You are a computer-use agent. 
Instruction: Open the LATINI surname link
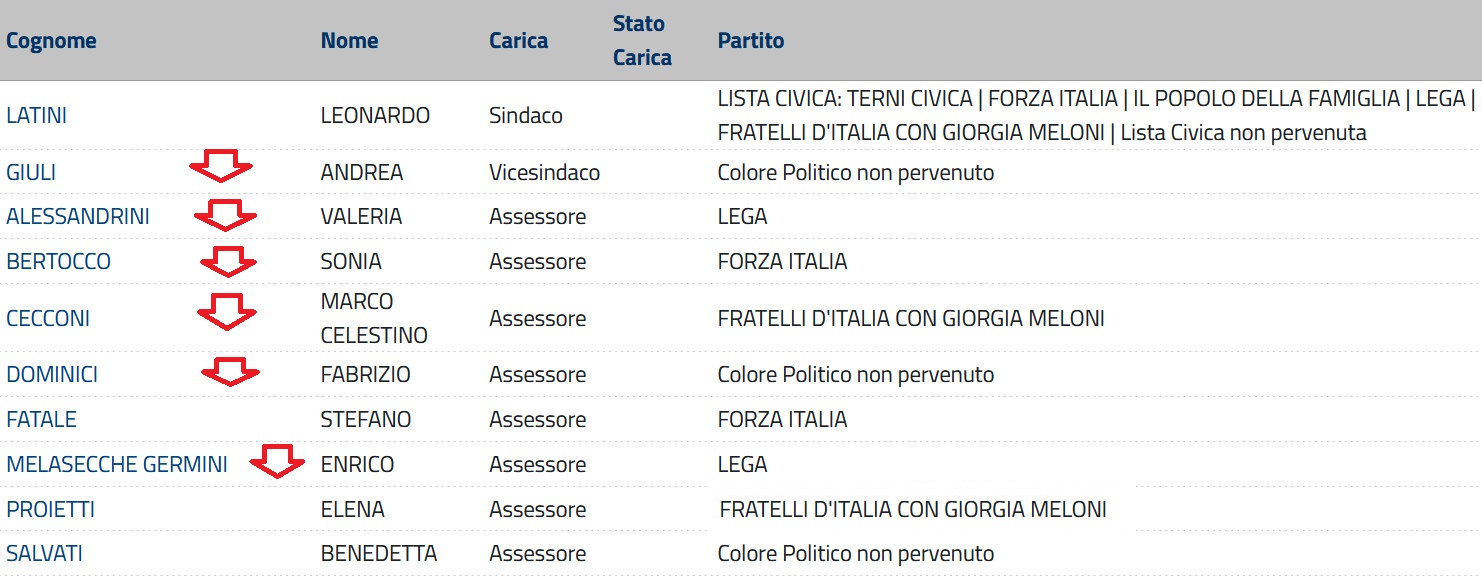pyautogui.click(x=37, y=115)
